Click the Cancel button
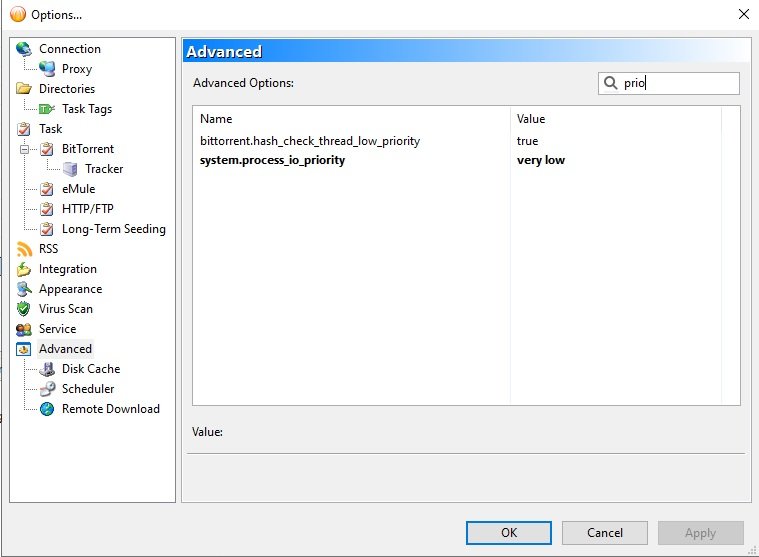 (604, 533)
